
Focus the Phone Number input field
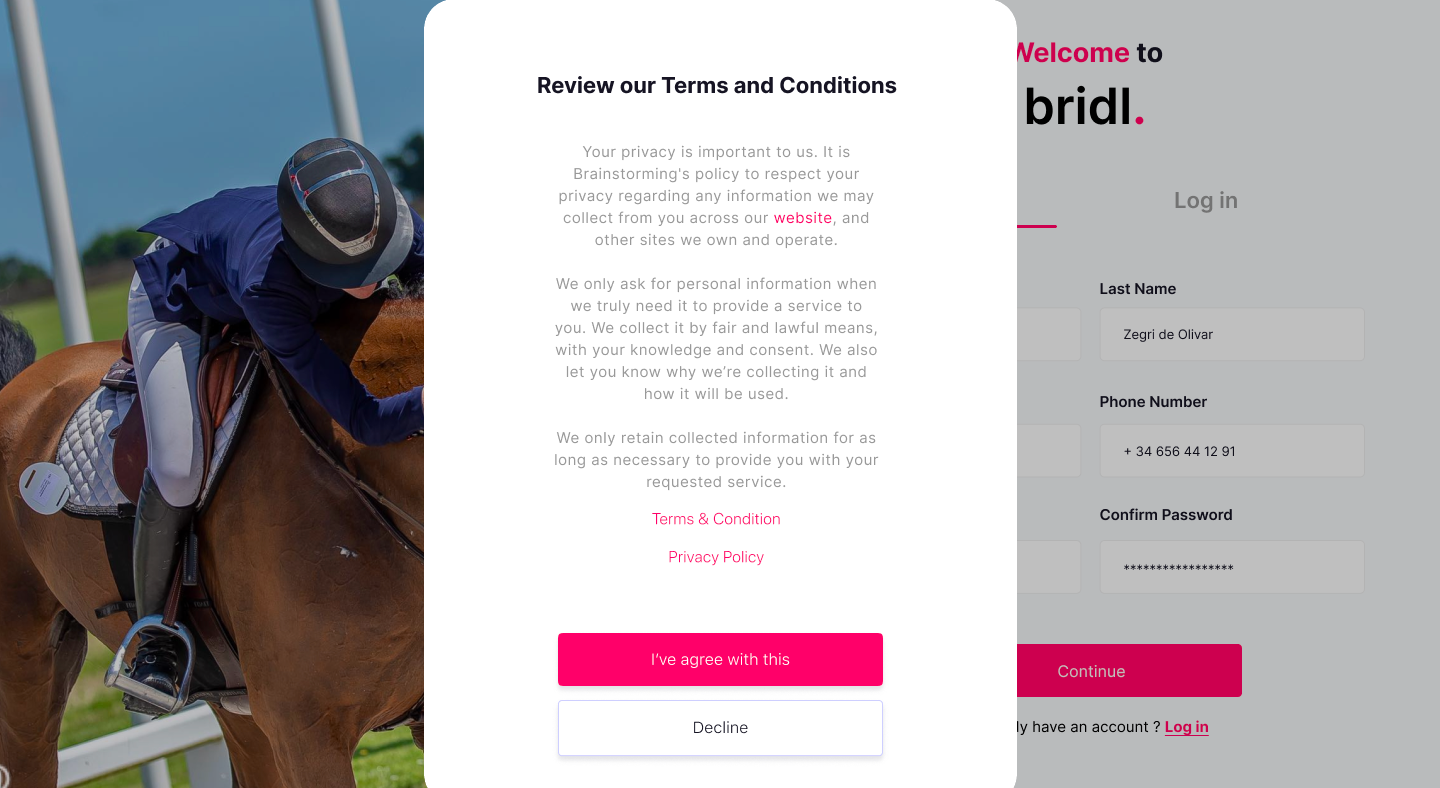point(1231,451)
